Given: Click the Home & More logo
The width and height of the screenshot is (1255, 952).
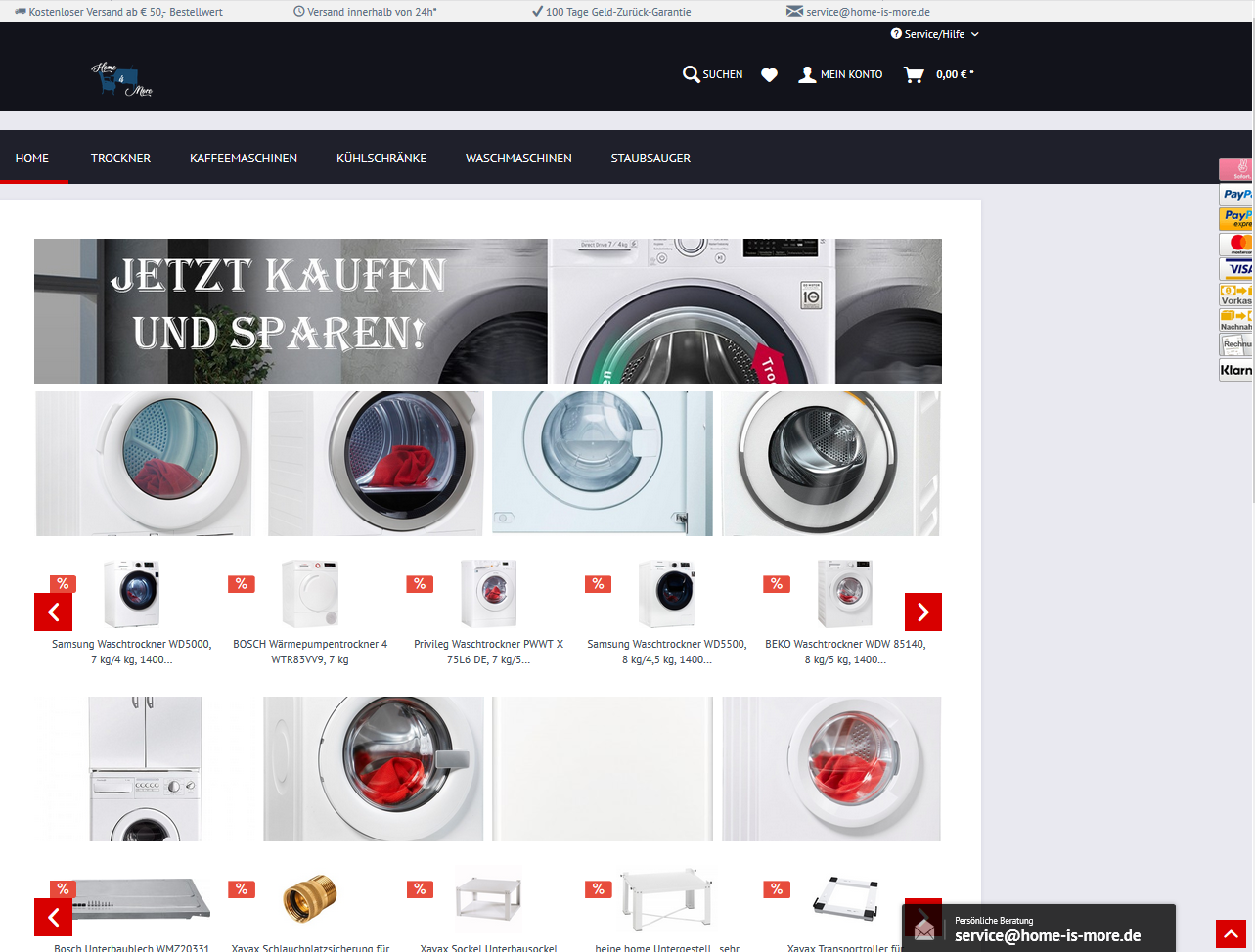Looking at the screenshot, I should (x=122, y=79).
